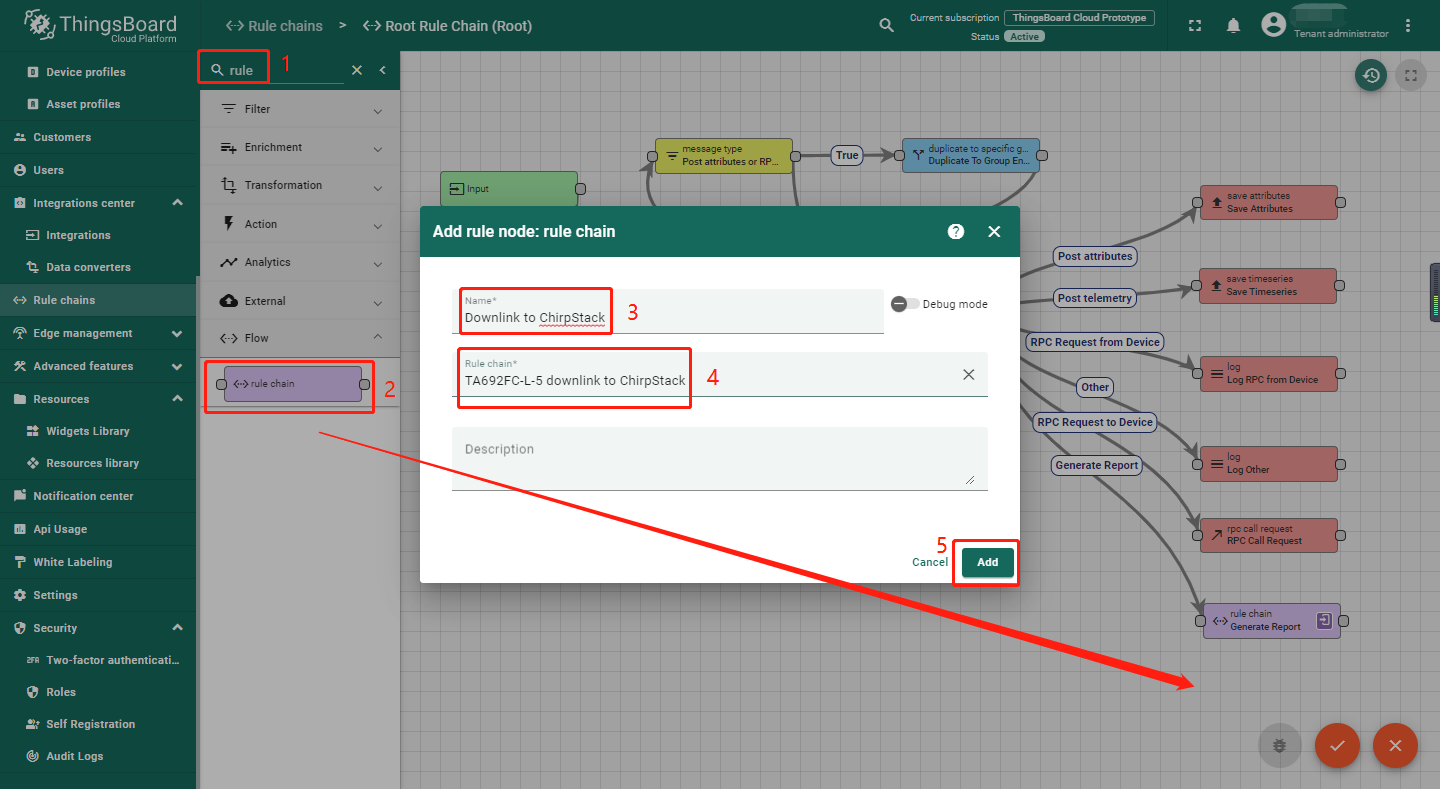This screenshot has height=789, width=1440.
Task: Click the debug bug button on canvas
Action: pos(1279,745)
